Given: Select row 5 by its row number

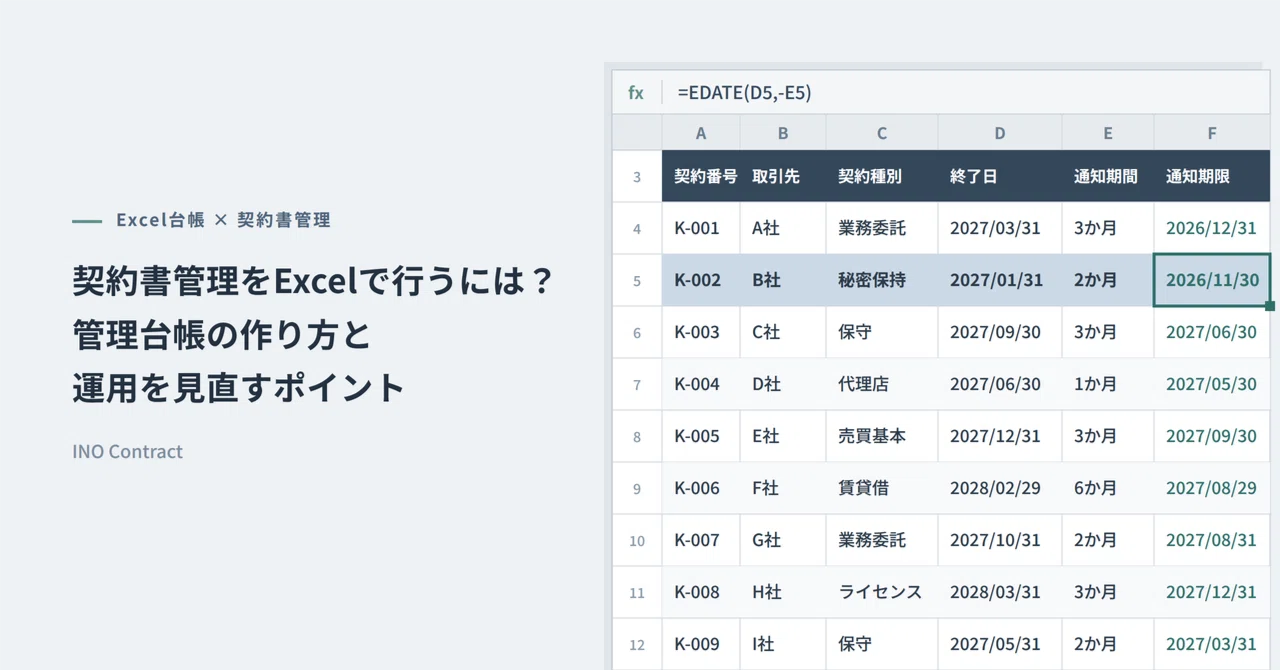Looking at the screenshot, I should click(637, 281).
